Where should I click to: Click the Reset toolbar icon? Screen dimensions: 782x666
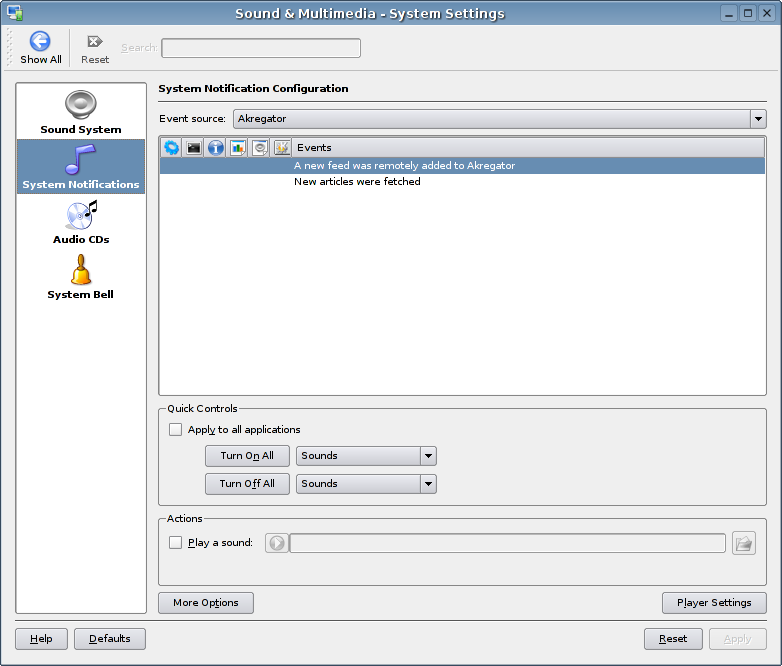pos(95,41)
